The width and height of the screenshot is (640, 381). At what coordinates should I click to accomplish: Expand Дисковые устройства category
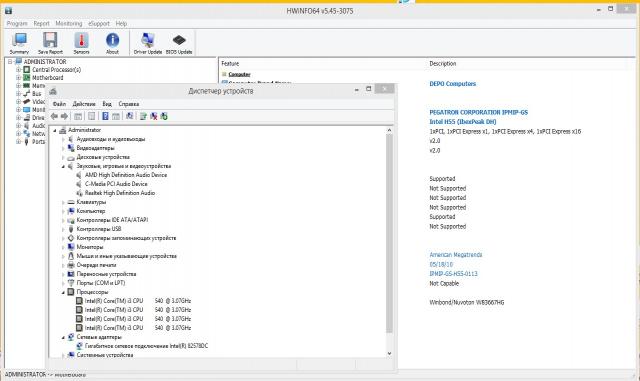coord(63,157)
